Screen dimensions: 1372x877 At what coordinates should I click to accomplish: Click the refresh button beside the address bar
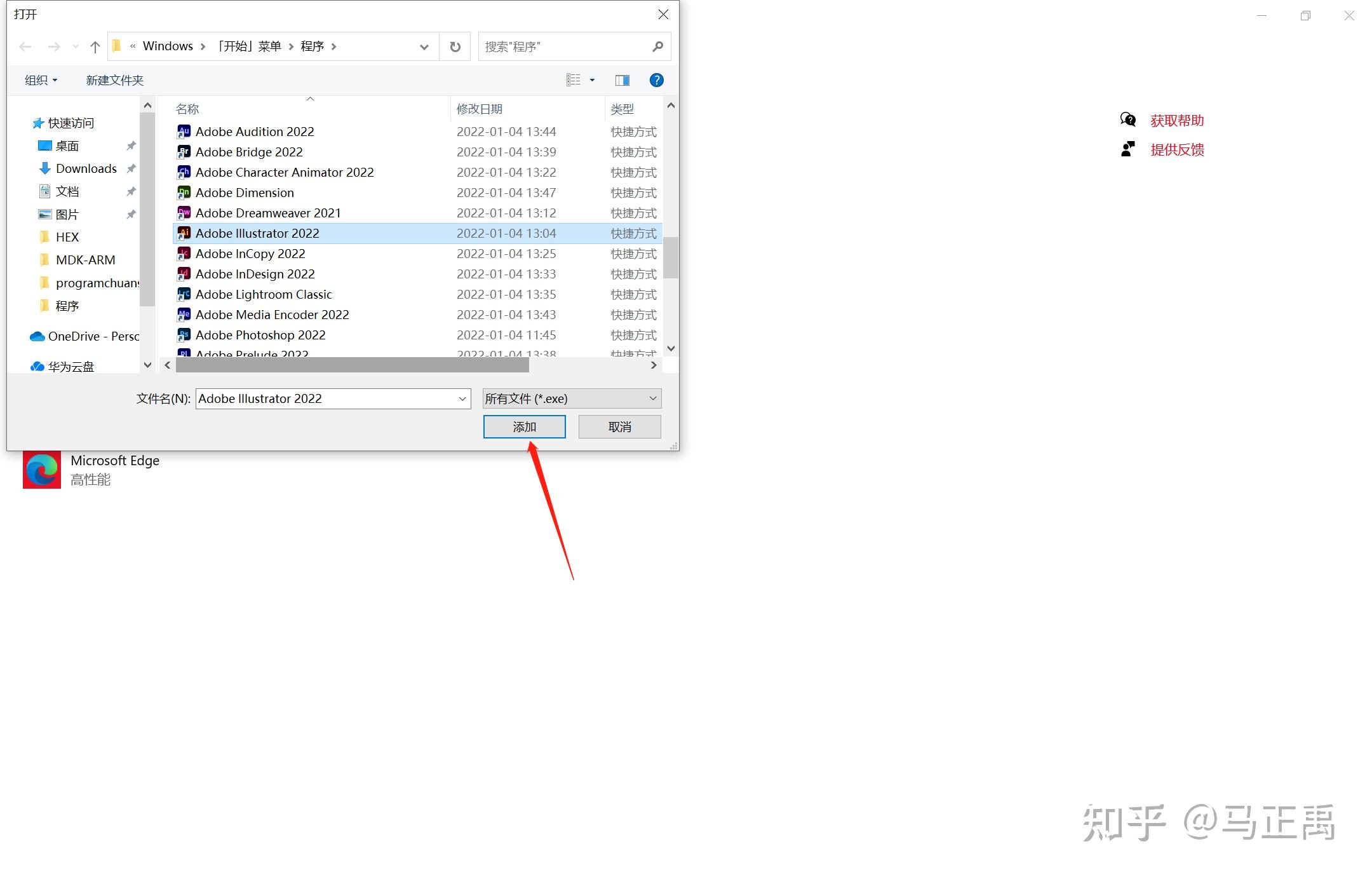(455, 46)
